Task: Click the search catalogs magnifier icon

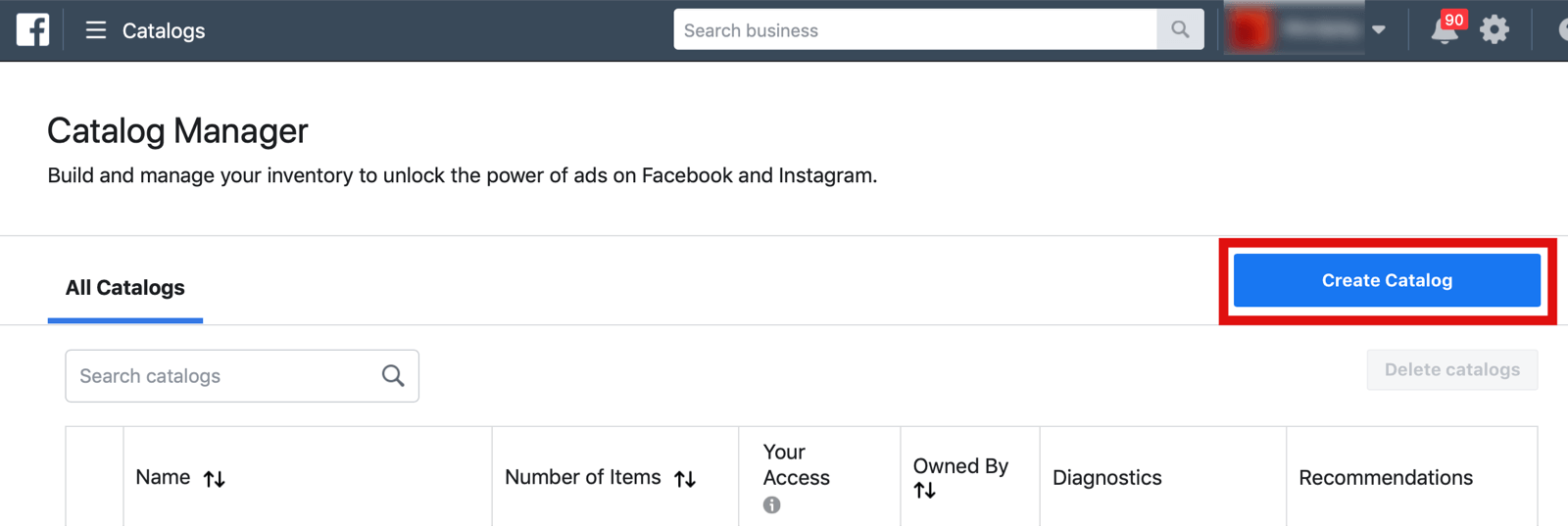Action: tap(393, 375)
